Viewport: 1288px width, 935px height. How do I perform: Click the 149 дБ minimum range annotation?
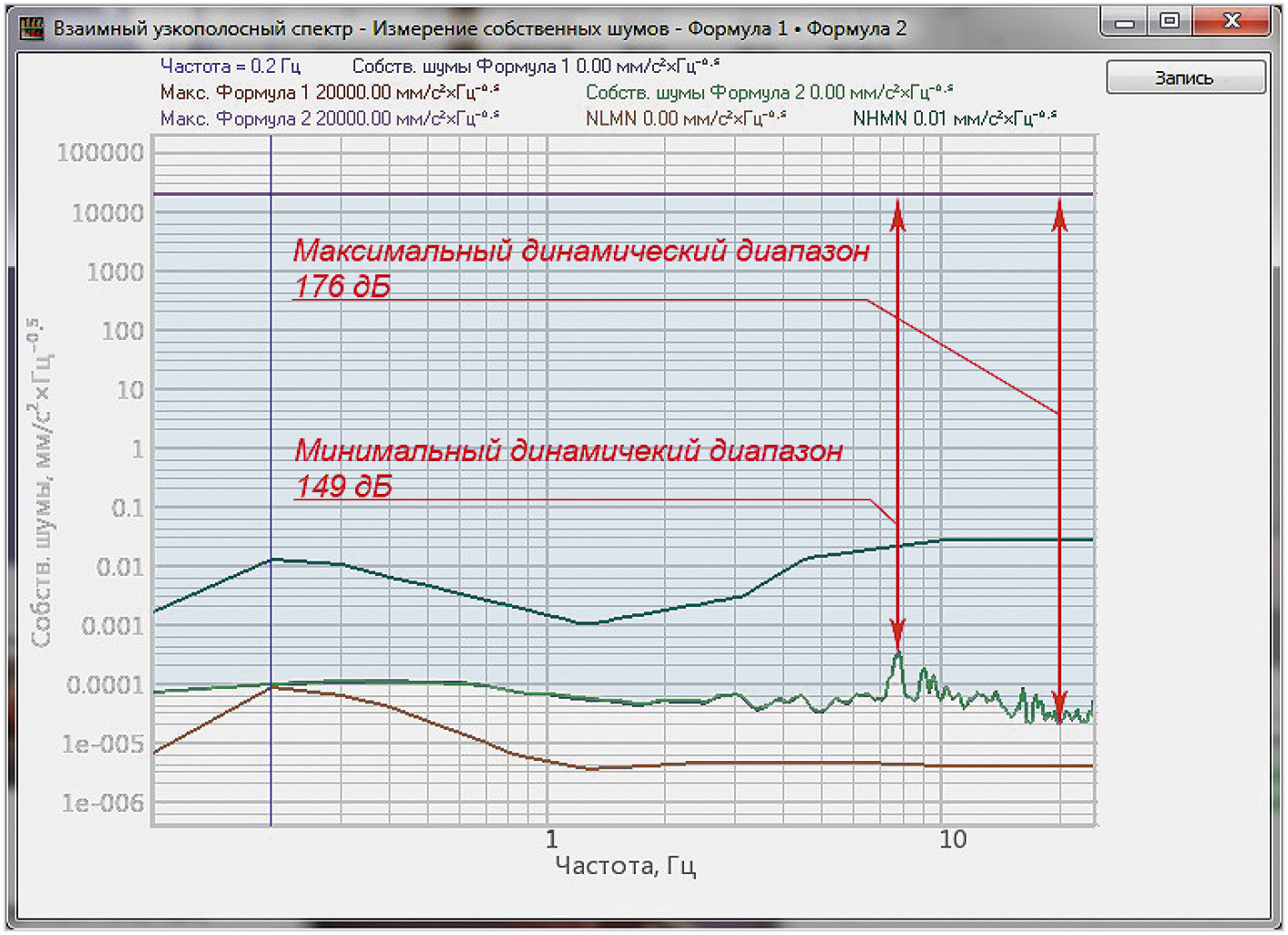pyautogui.click(x=343, y=487)
